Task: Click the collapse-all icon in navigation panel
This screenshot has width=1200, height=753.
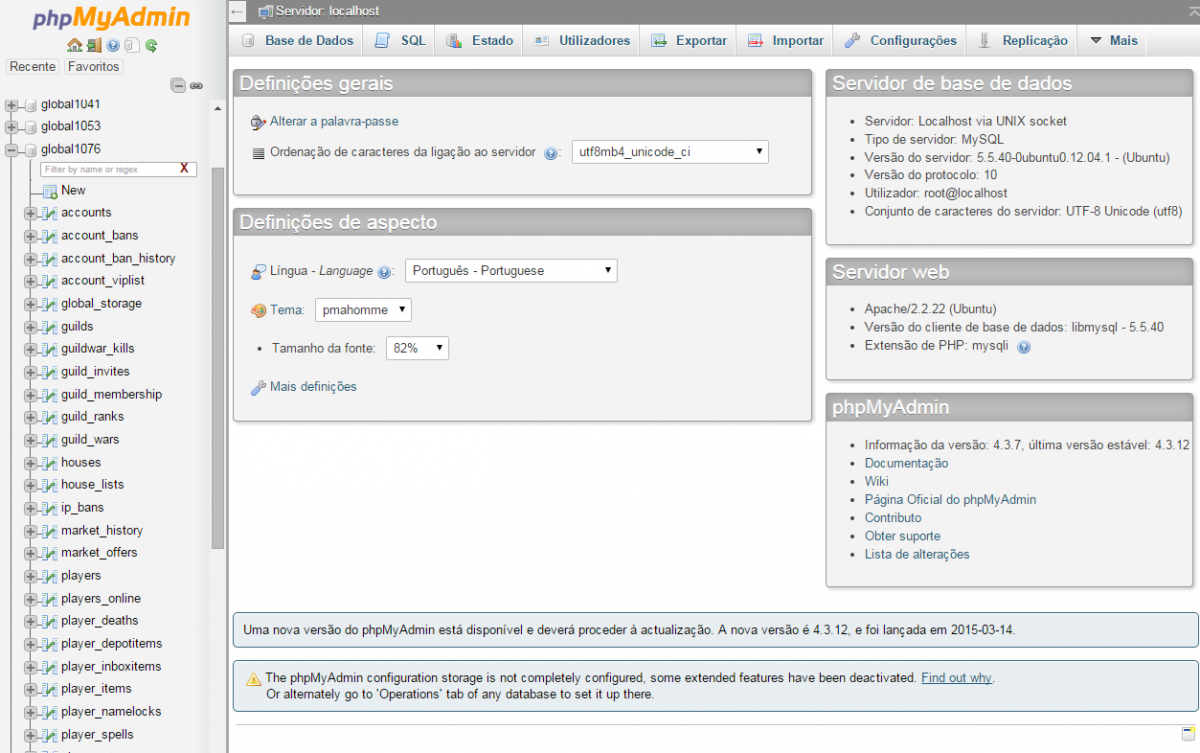Action: point(178,86)
